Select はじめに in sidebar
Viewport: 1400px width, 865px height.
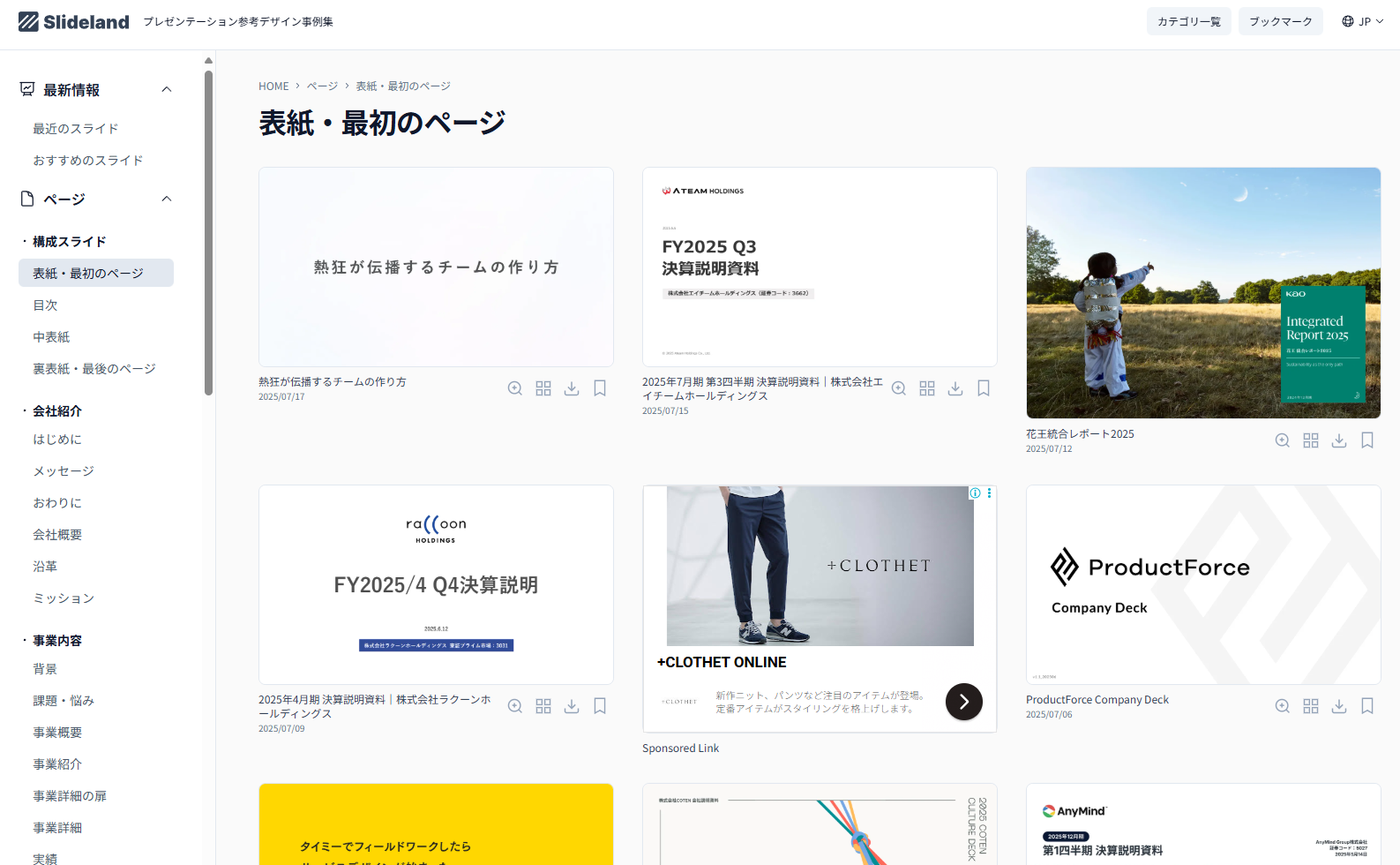pyautogui.click(x=57, y=440)
